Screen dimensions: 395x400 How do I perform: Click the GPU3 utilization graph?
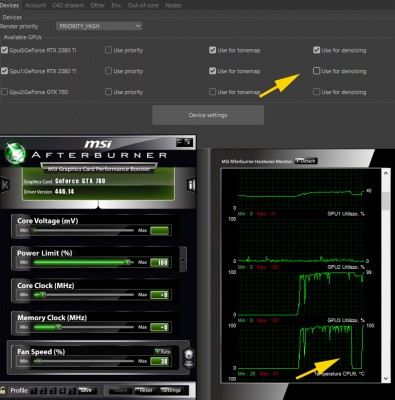click(301, 347)
